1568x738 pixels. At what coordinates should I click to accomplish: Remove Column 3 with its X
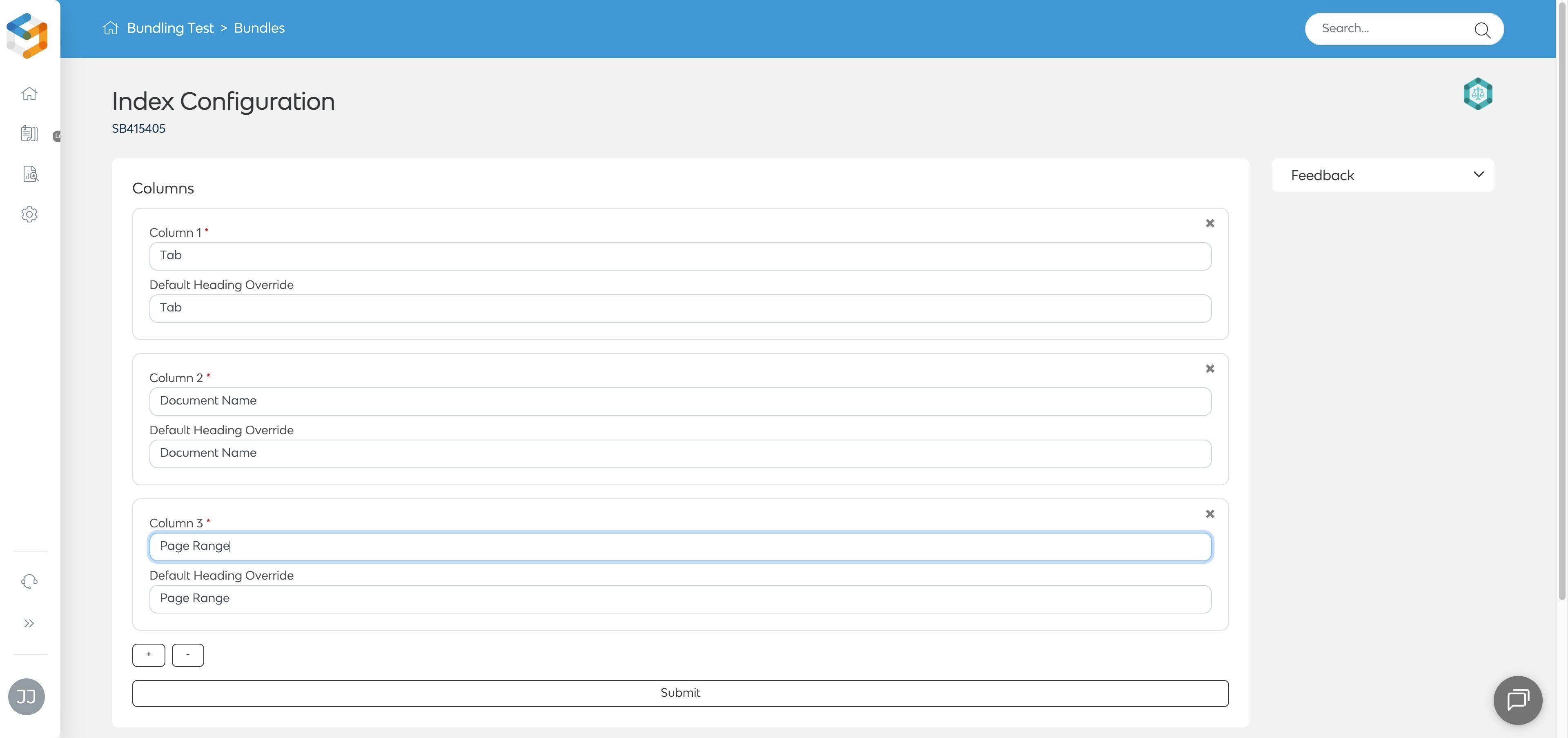pos(1209,514)
